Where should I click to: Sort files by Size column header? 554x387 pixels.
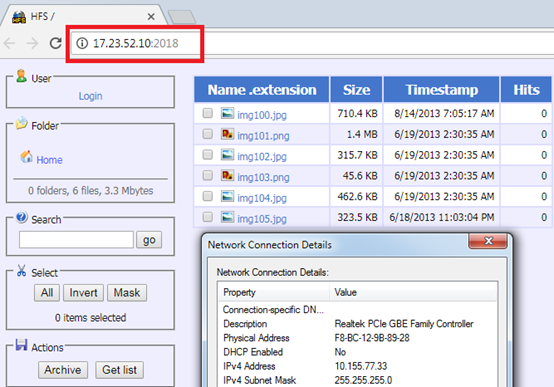356,90
